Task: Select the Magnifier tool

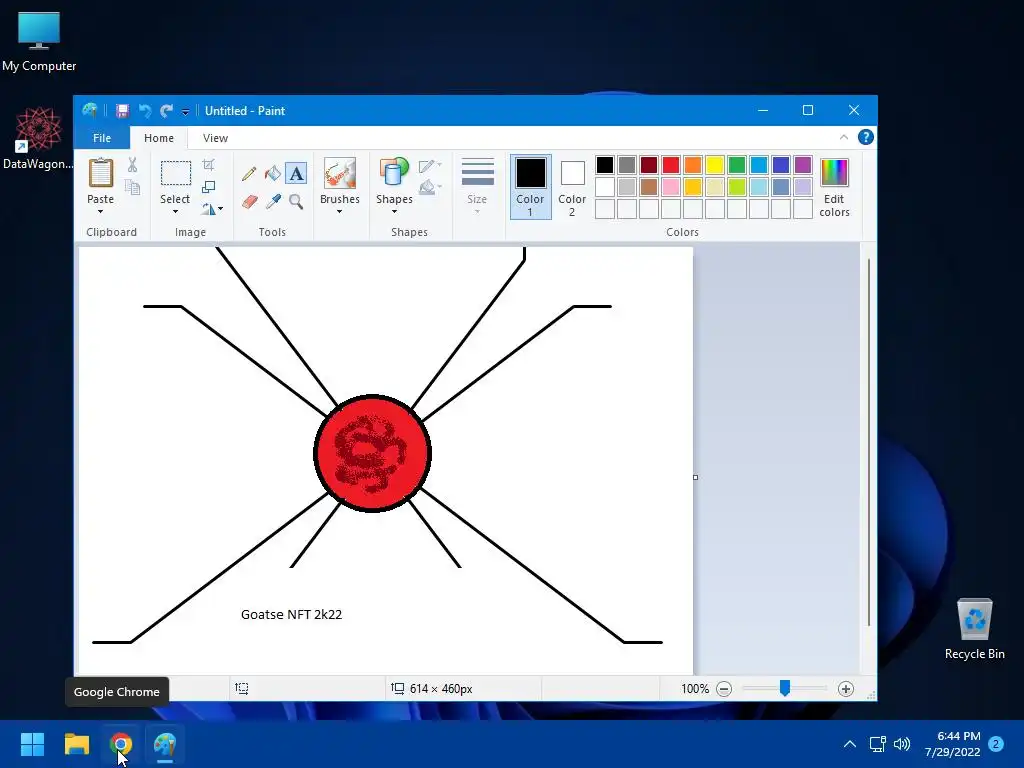Action: (296, 201)
